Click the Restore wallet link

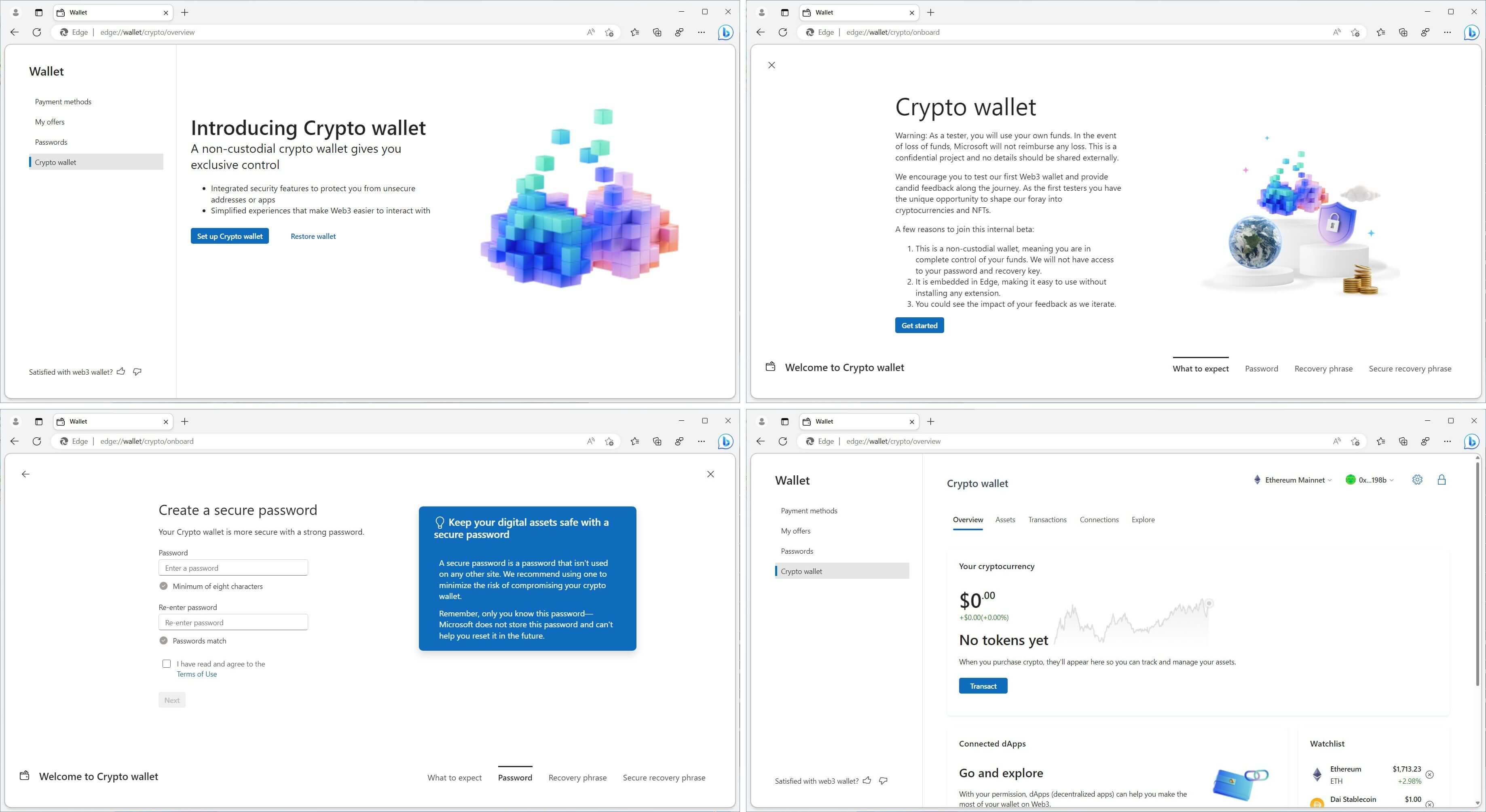coord(313,236)
